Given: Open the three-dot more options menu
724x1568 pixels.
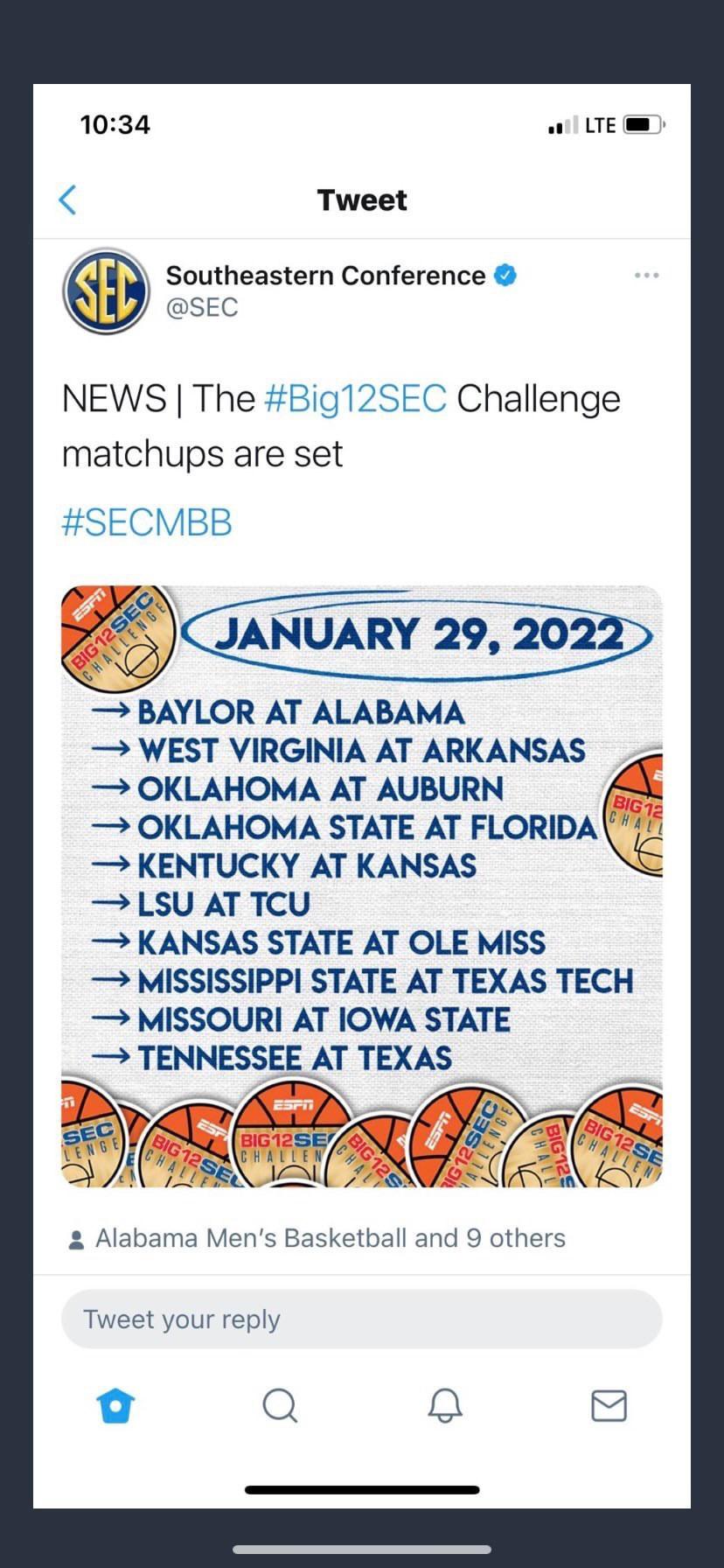Looking at the screenshot, I should click(646, 276).
